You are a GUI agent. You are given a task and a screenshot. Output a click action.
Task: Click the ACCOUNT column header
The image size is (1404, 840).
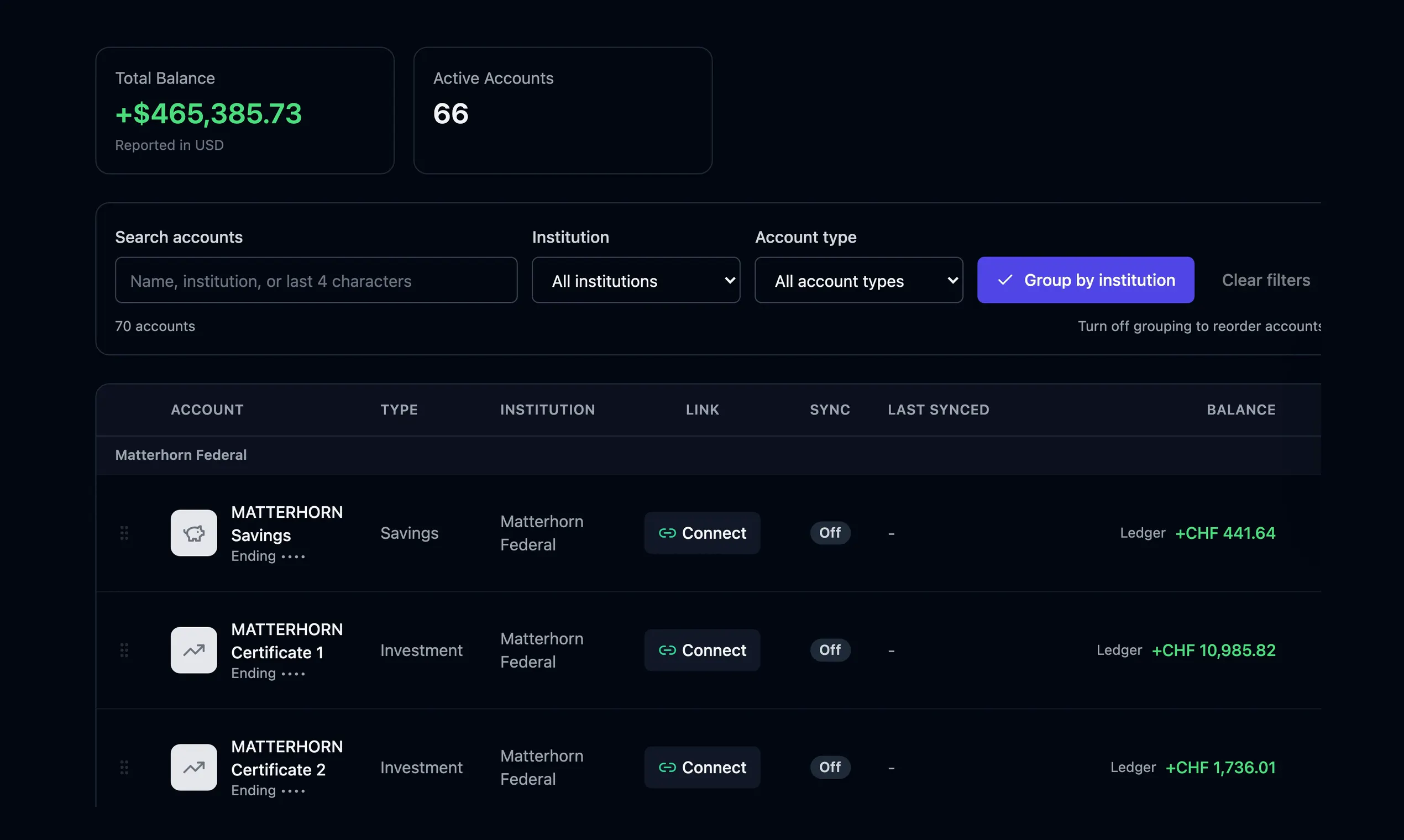pyautogui.click(x=207, y=410)
